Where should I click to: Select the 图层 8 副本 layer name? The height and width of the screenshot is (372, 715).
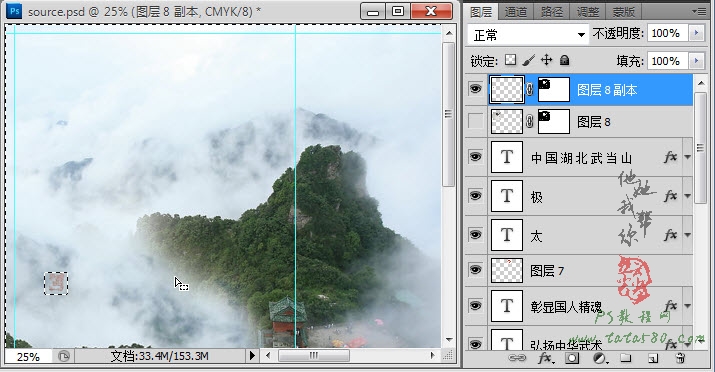pos(607,90)
